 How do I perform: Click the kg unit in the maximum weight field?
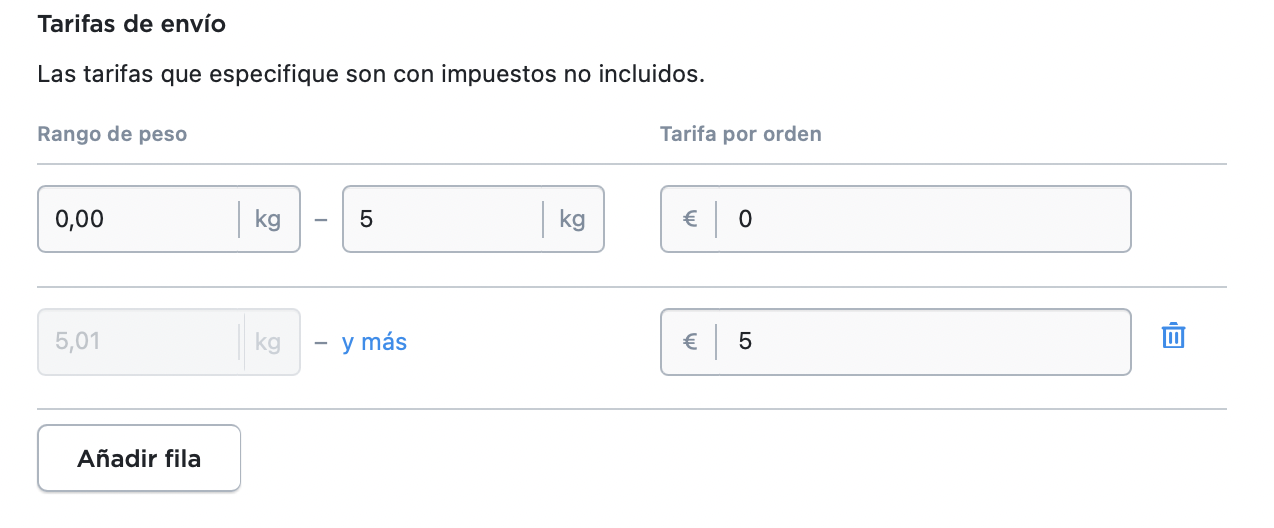tap(572, 219)
